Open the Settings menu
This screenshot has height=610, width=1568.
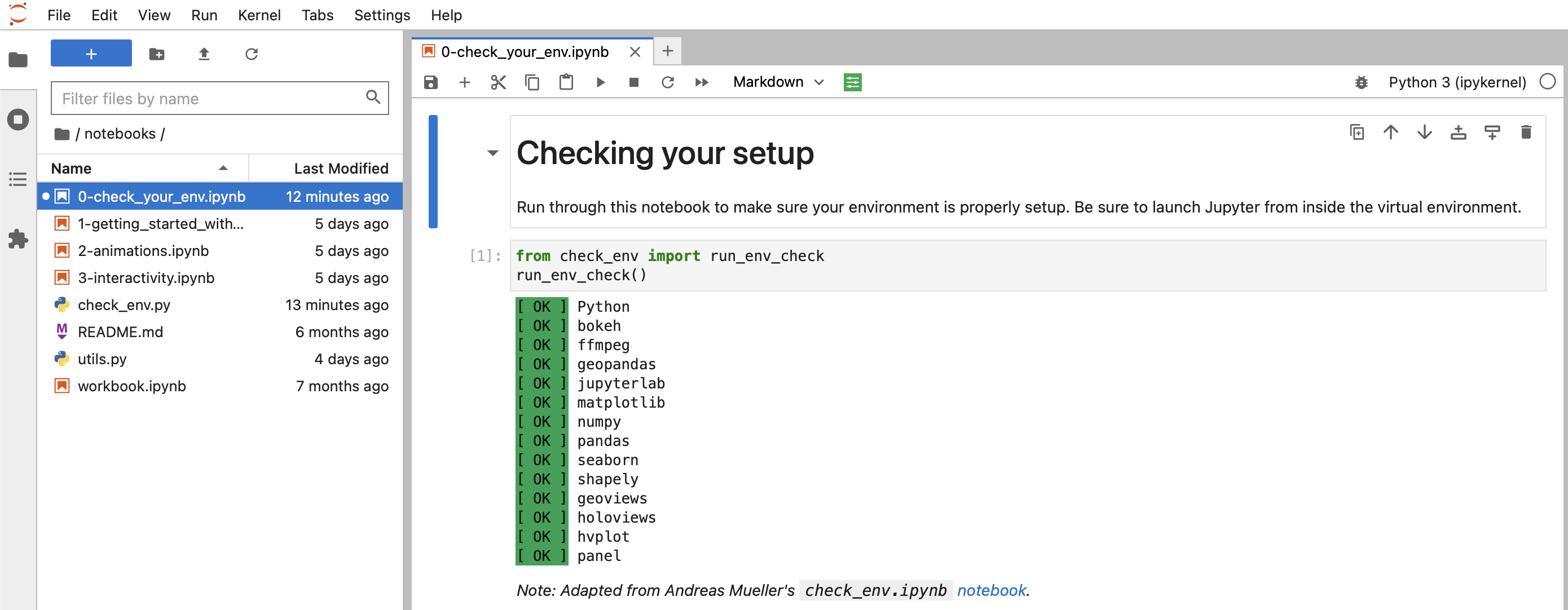(x=382, y=15)
